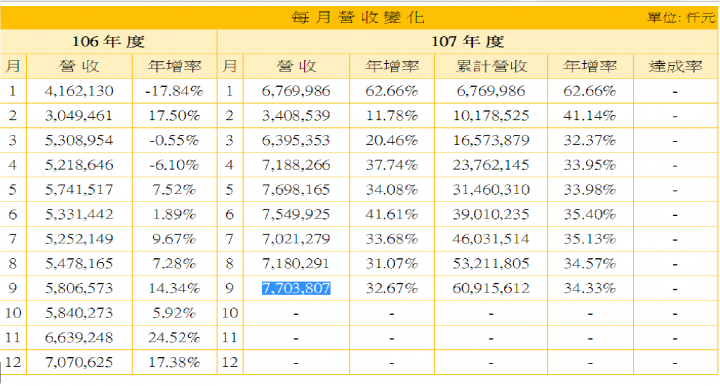
Task: Select cumulative growth 41.14%
Action: [590, 116]
